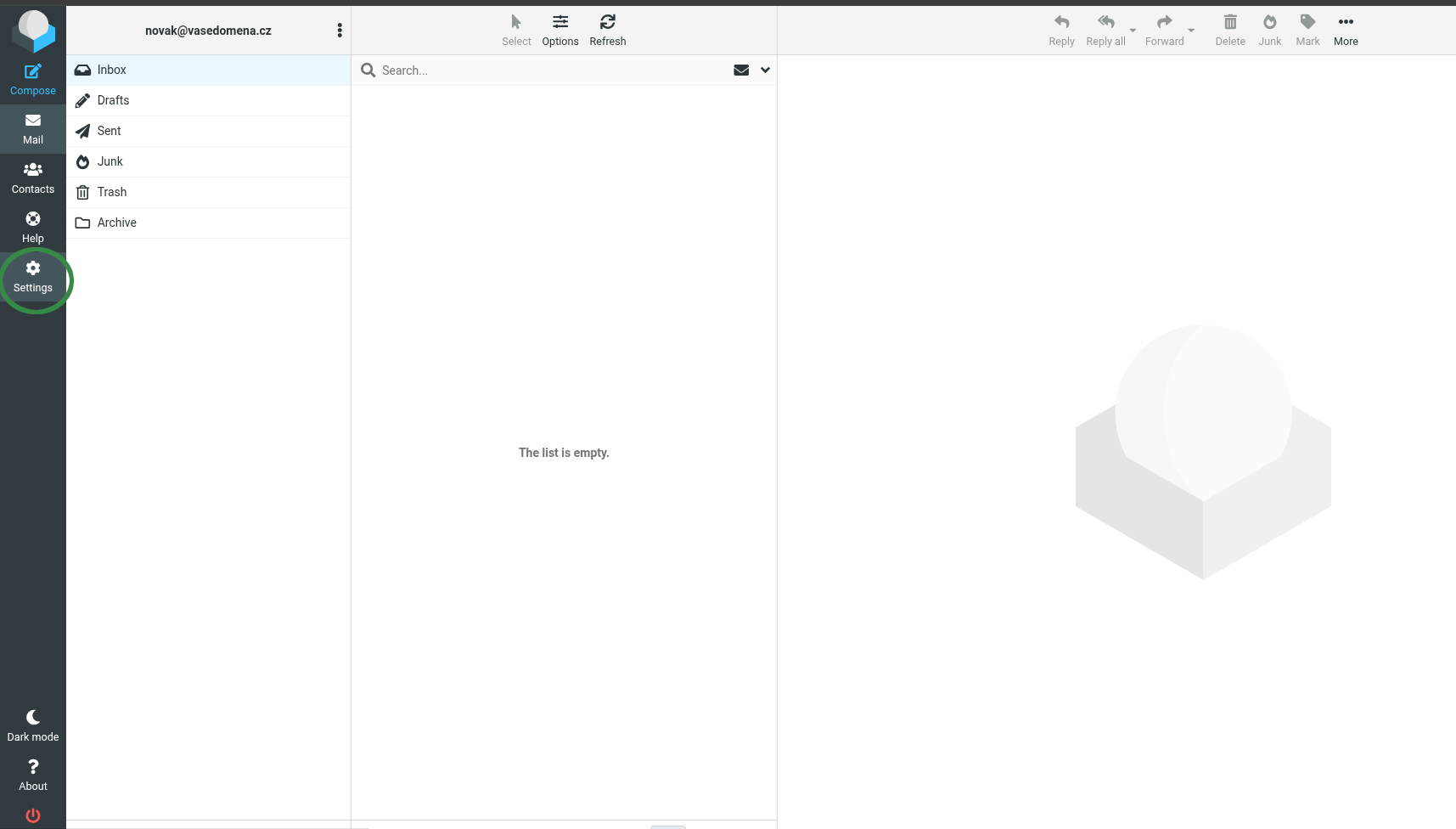Expand search options chevron
Image resolution: width=1456 pixels, height=829 pixels.
point(765,70)
